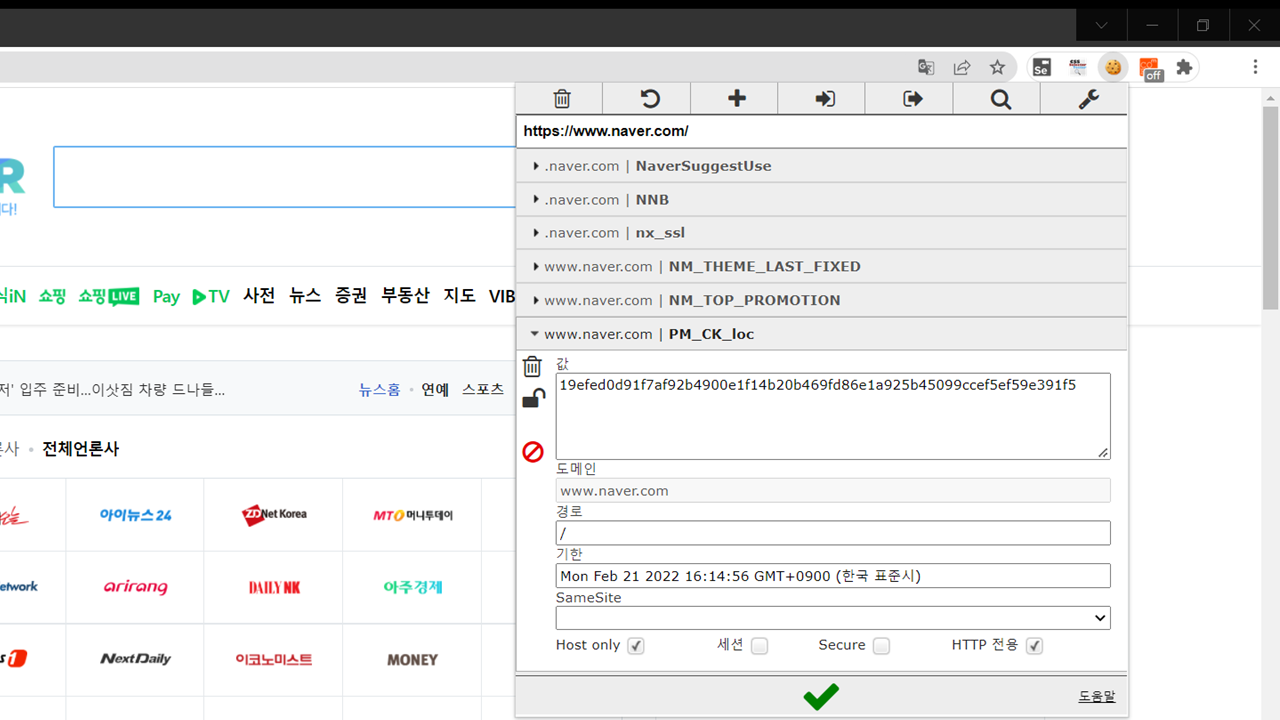Enable the 세션 (Session) checkbox

[x=759, y=646]
